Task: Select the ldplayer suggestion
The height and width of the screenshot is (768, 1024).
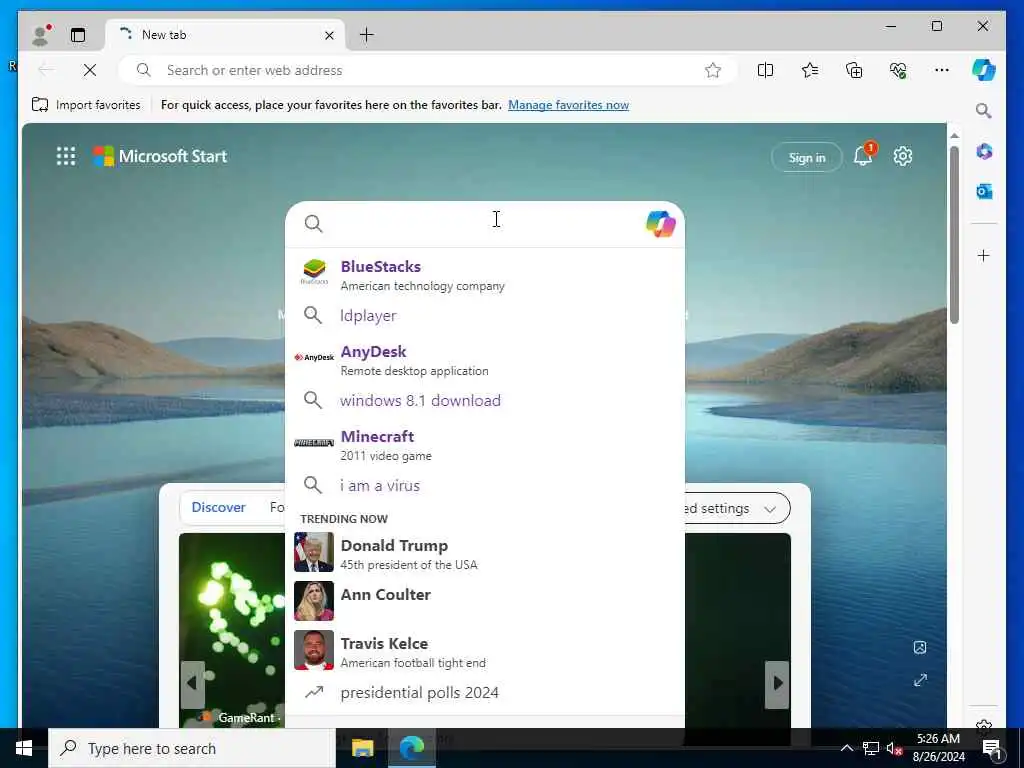Action: point(485,315)
